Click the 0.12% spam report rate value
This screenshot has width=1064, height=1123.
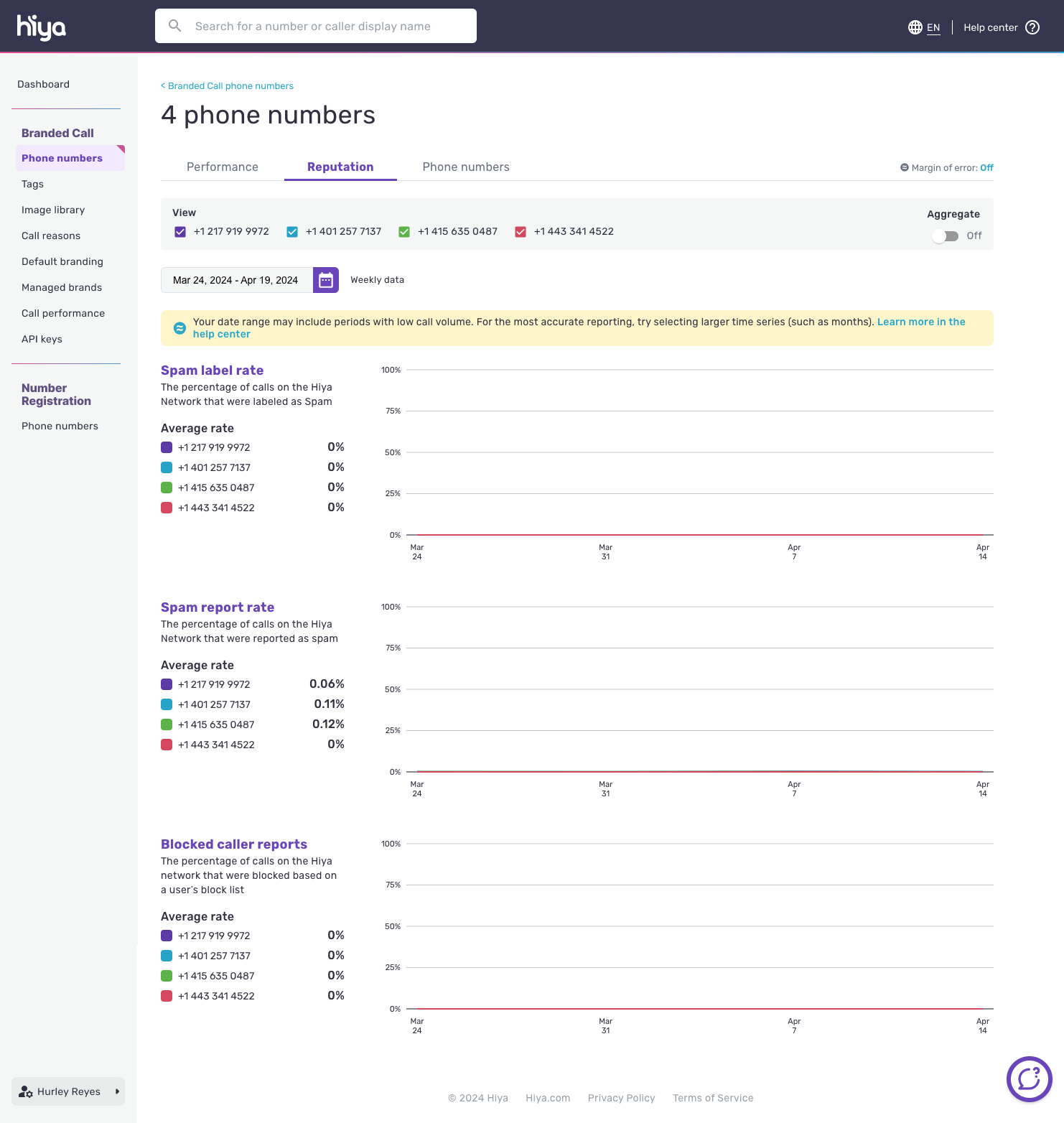(x=328, y=724)
